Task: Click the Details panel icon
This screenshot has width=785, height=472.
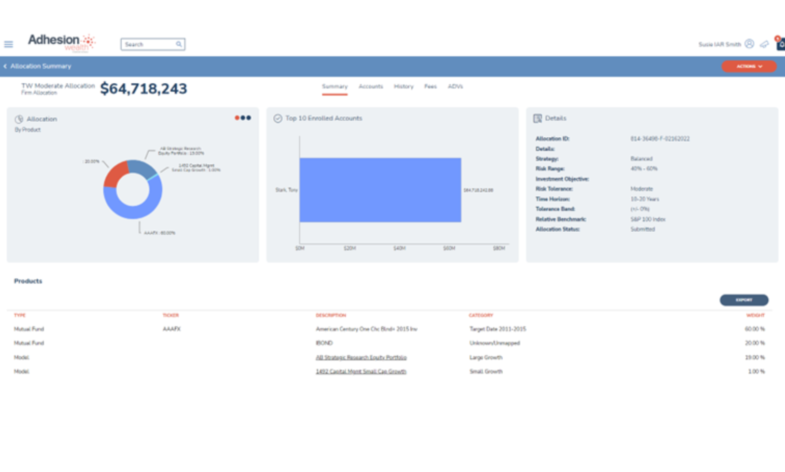Action: (x=538, y=118)
